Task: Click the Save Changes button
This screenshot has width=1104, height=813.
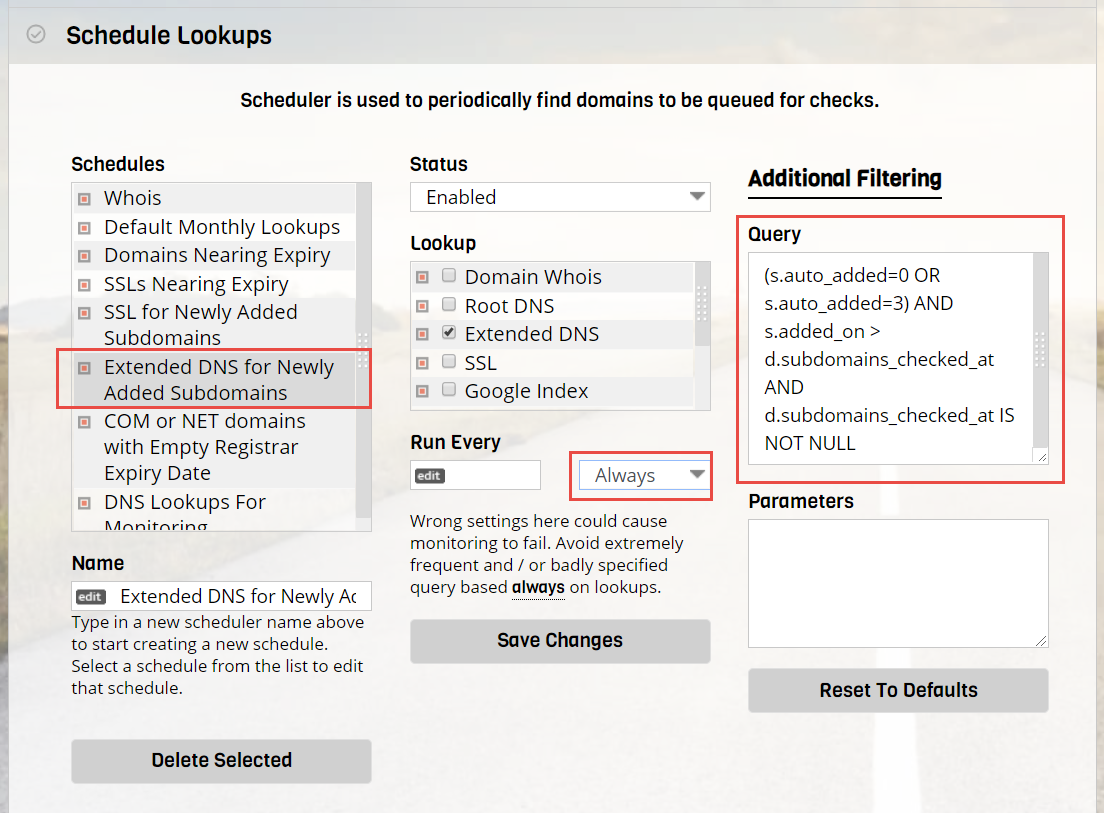Action: pos(560,641)
